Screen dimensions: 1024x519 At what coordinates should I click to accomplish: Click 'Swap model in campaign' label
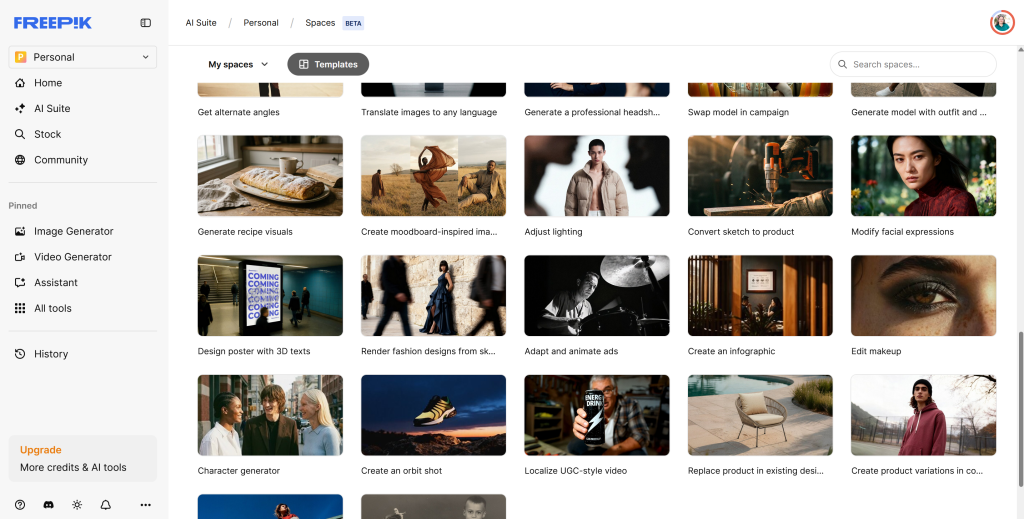[738, 112]
